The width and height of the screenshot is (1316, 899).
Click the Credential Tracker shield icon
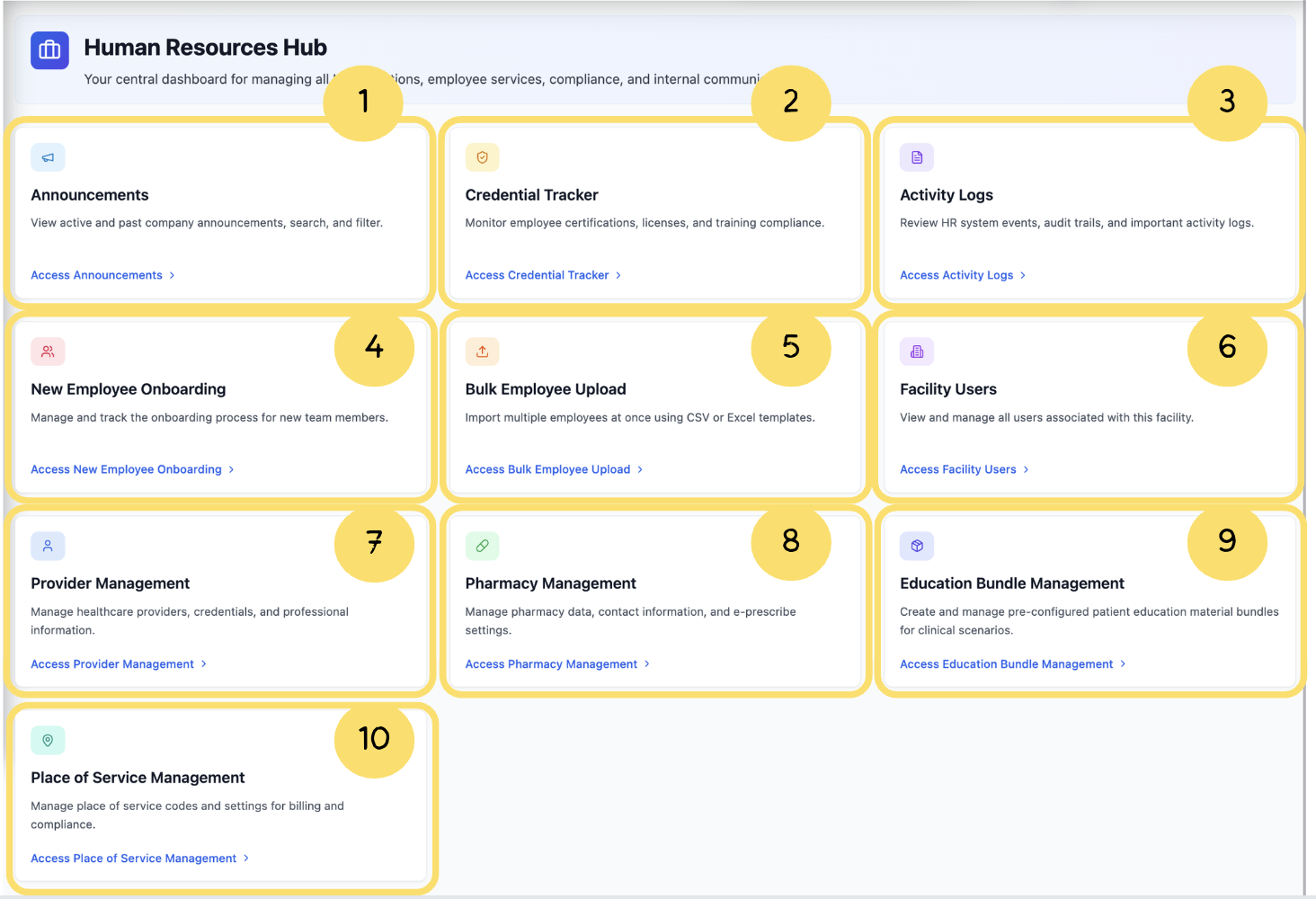(x=482, y=157)
